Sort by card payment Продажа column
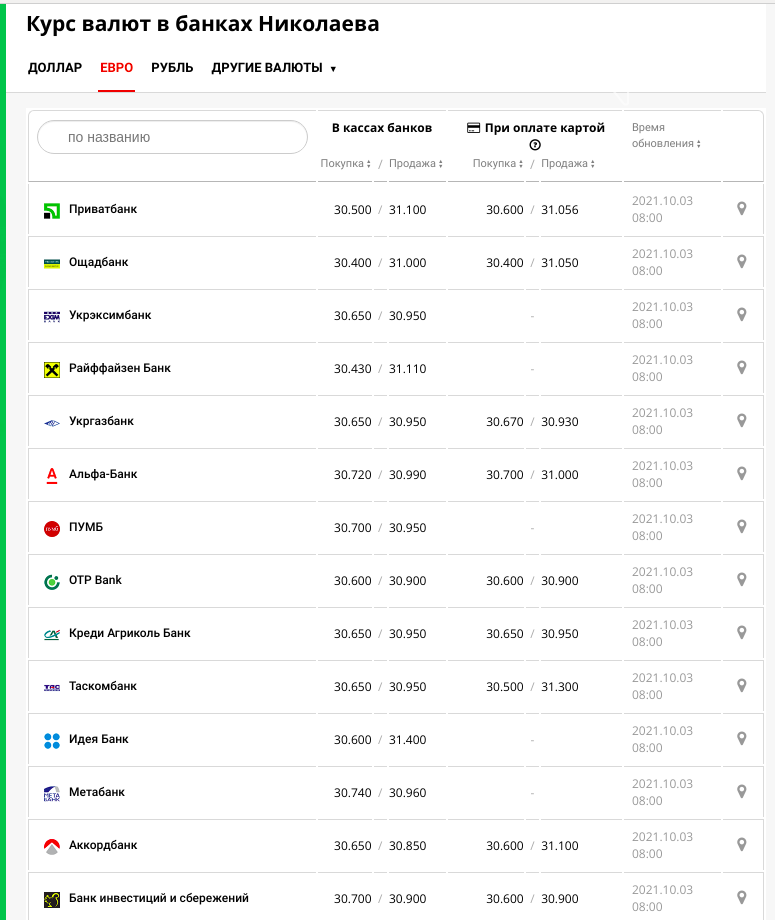The height and width of the screenshot is (920, 775). [x=568, y=163]
